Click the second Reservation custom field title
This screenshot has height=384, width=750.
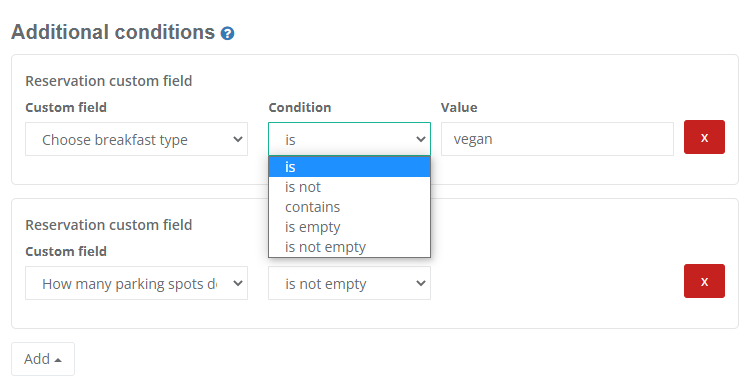[x=109, y=225]
